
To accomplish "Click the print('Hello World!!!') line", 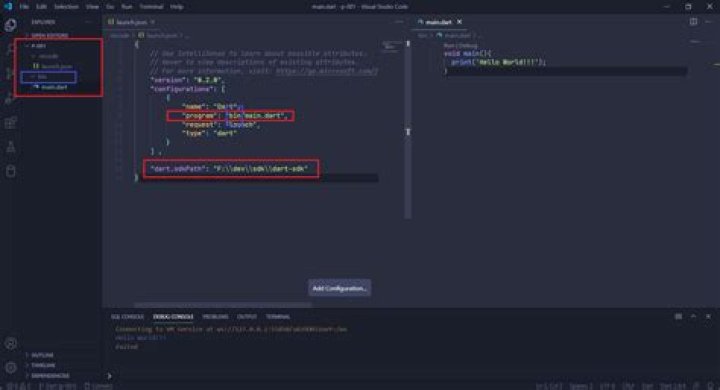I will (498, 62).
